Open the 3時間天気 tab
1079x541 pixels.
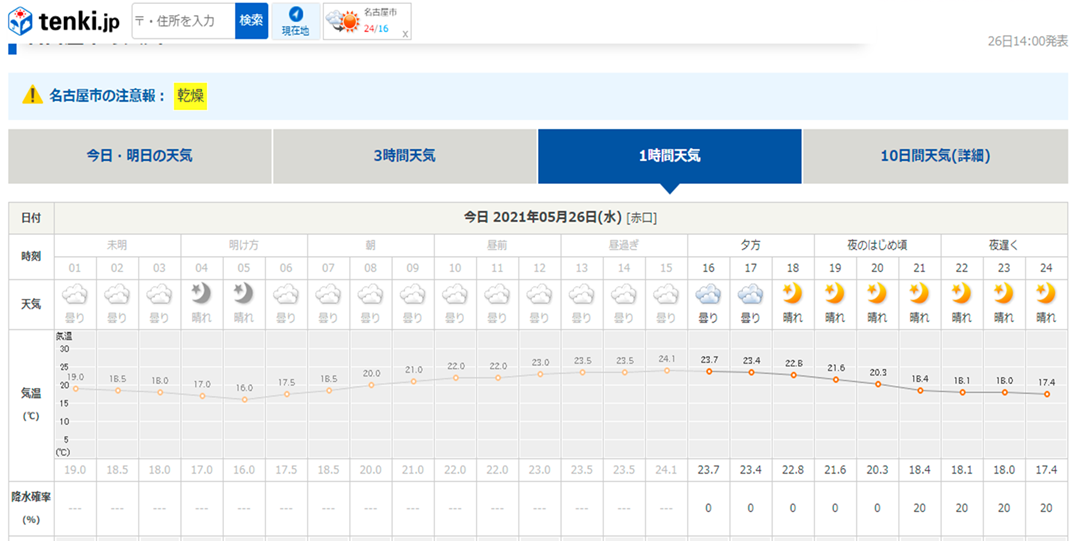pyautogui.click(x=405, y=156)
